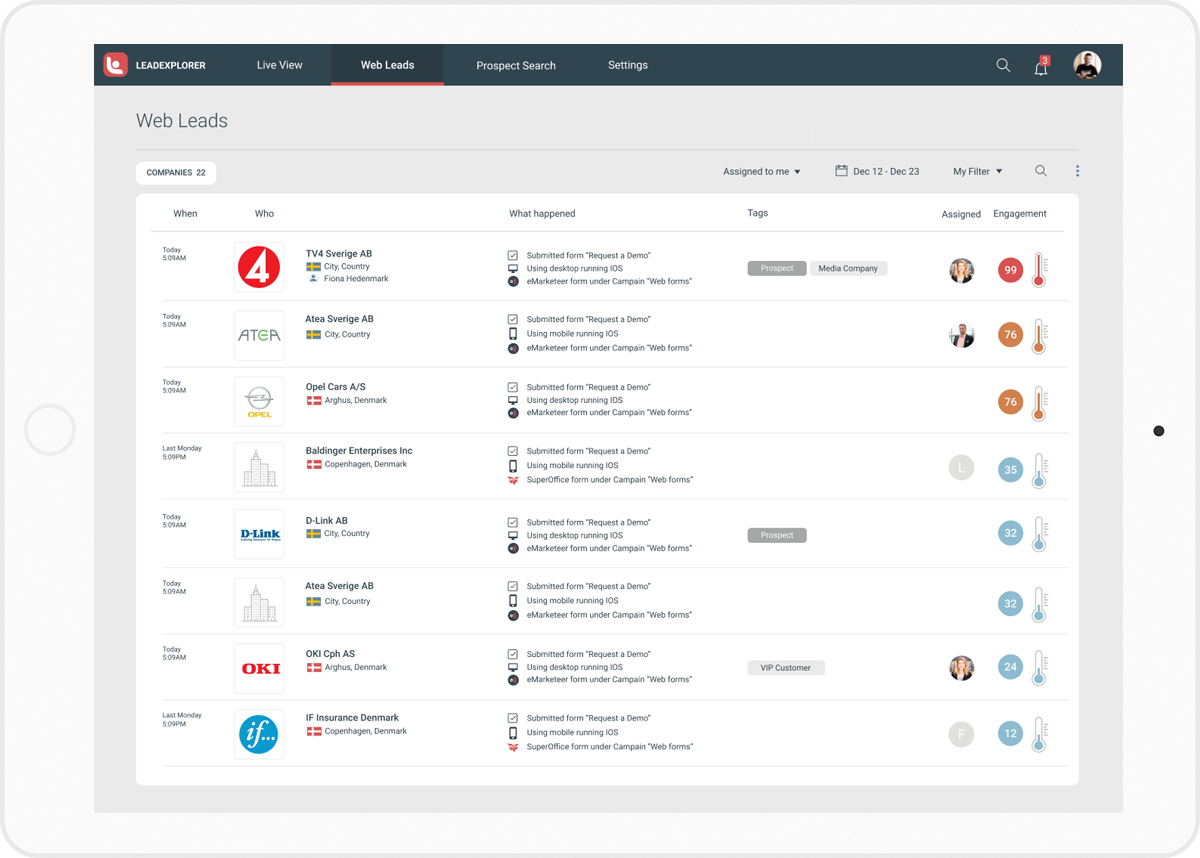Click the D-Link company logo
Viewport: 1200px width, 858px height.
259,535
